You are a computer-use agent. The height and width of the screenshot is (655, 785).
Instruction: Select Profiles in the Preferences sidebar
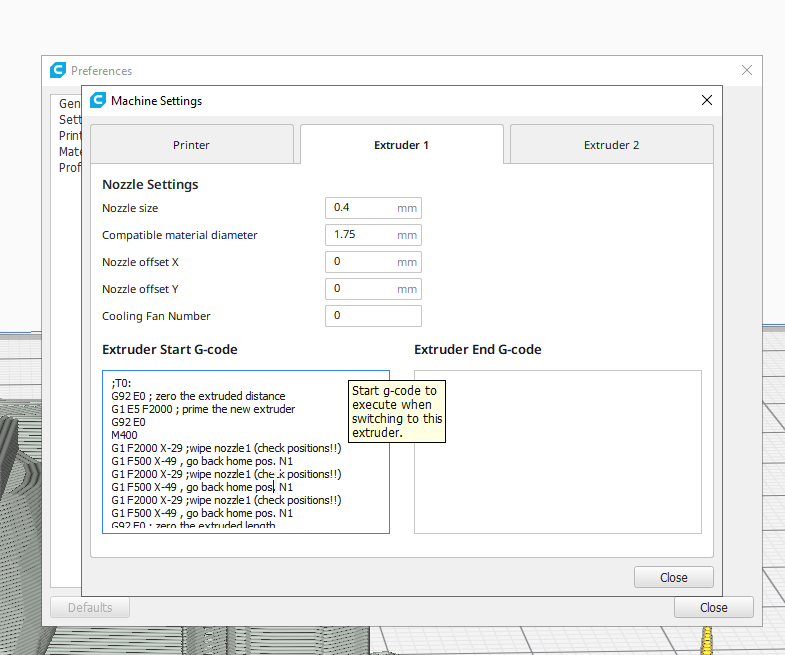[70, 168]
